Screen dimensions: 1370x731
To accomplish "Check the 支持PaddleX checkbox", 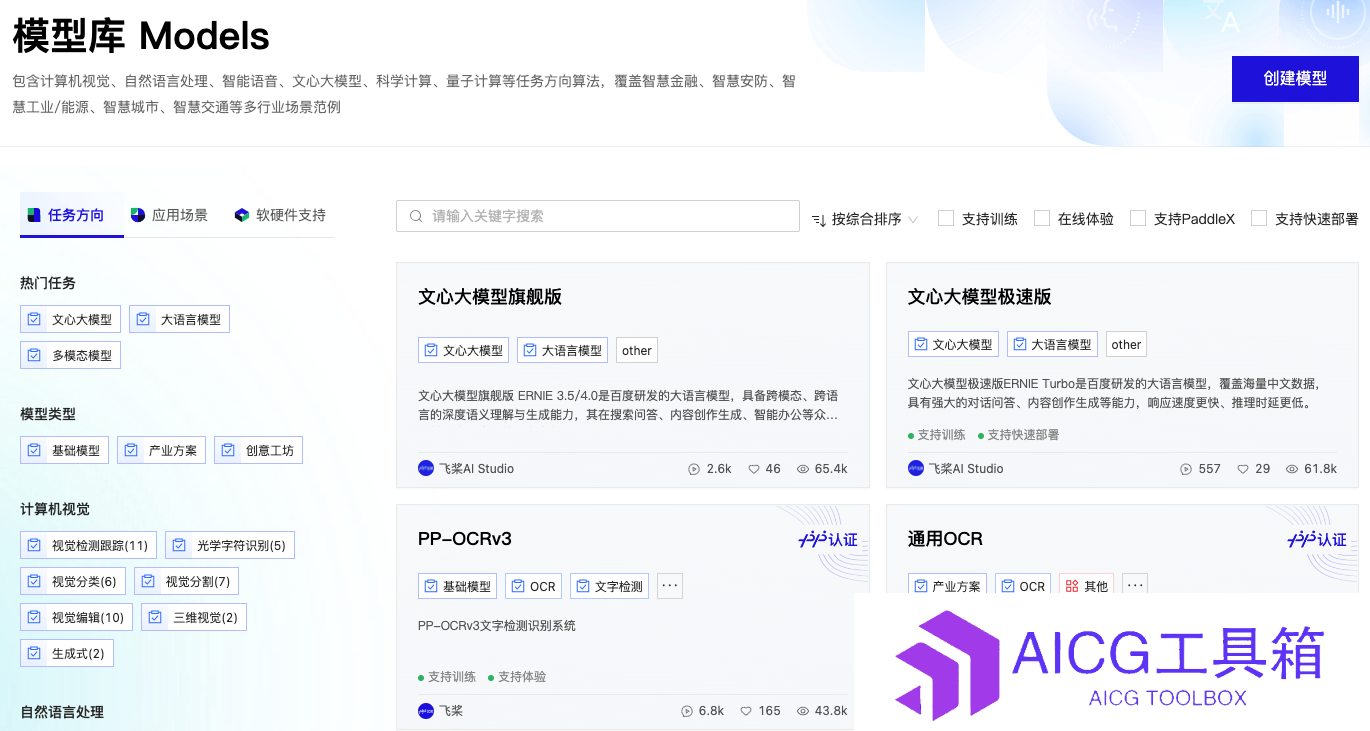I will 1138,218.
